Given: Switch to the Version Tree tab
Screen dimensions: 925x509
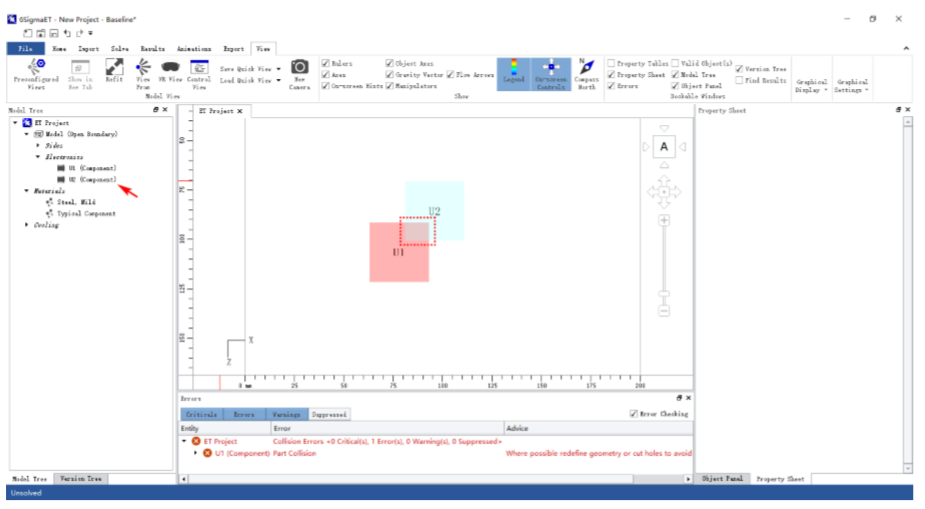Looking at the screenshot, I should pos(80,479).
